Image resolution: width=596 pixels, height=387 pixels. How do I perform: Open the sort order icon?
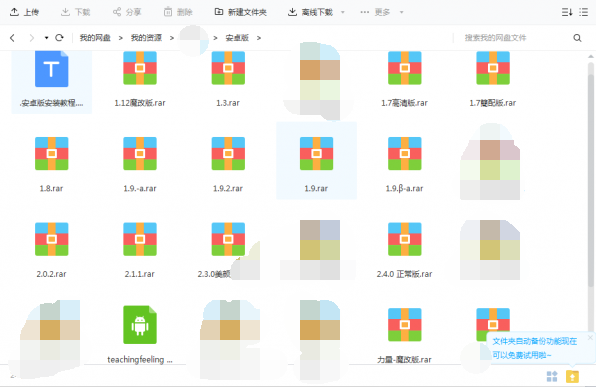(567, 12)
